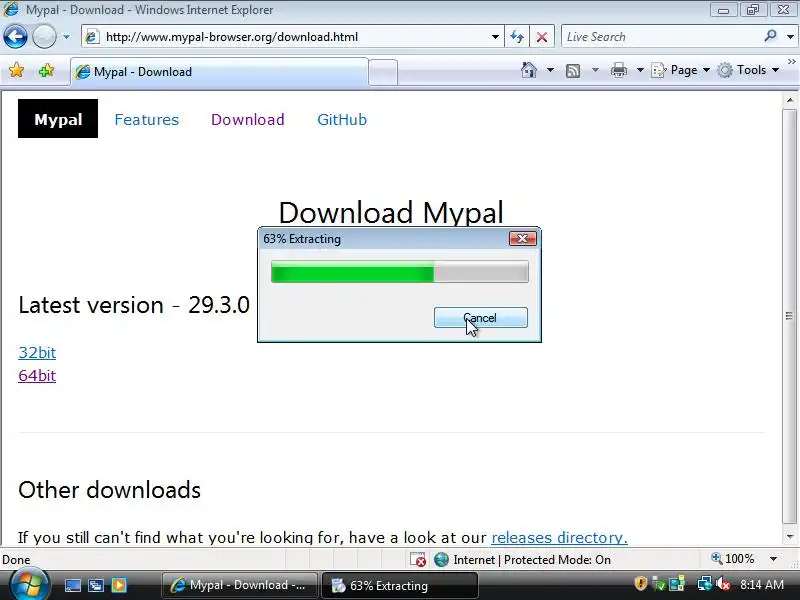800x600 pixels.
Task: Open the Tools menu
Action: pyautogui.click(x=748, y=70)
